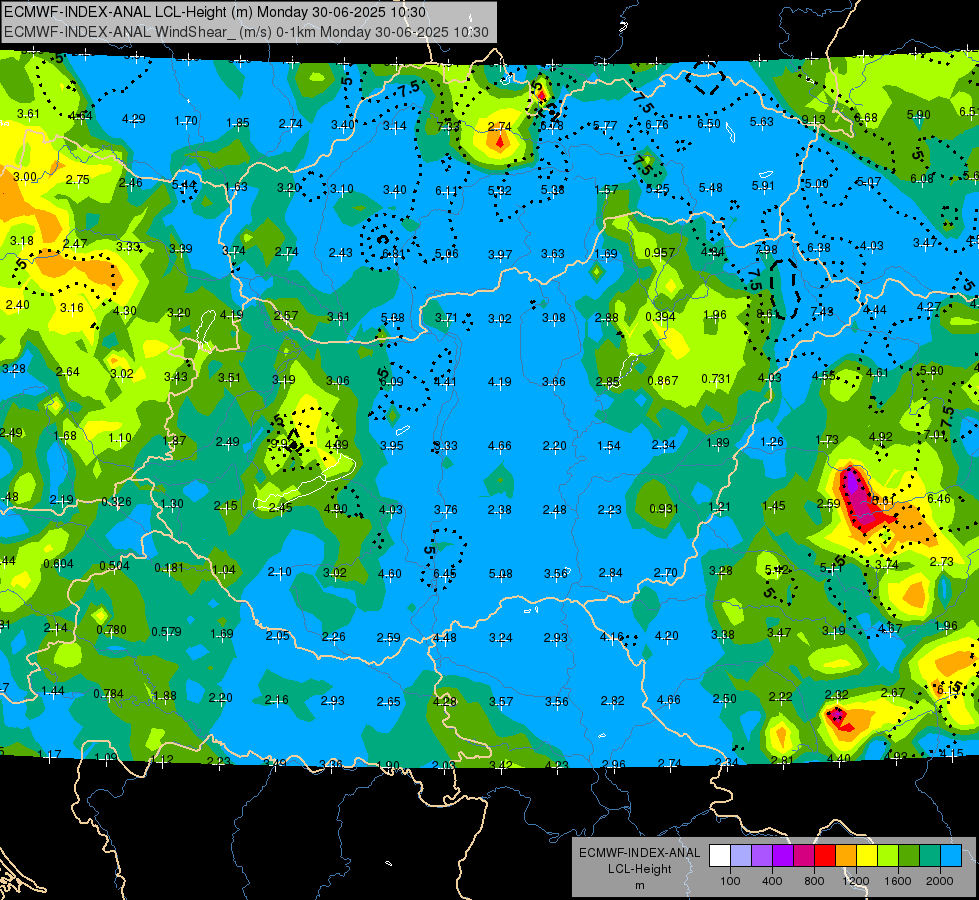Click the wind shear value 4.48

tap(445, 638)
